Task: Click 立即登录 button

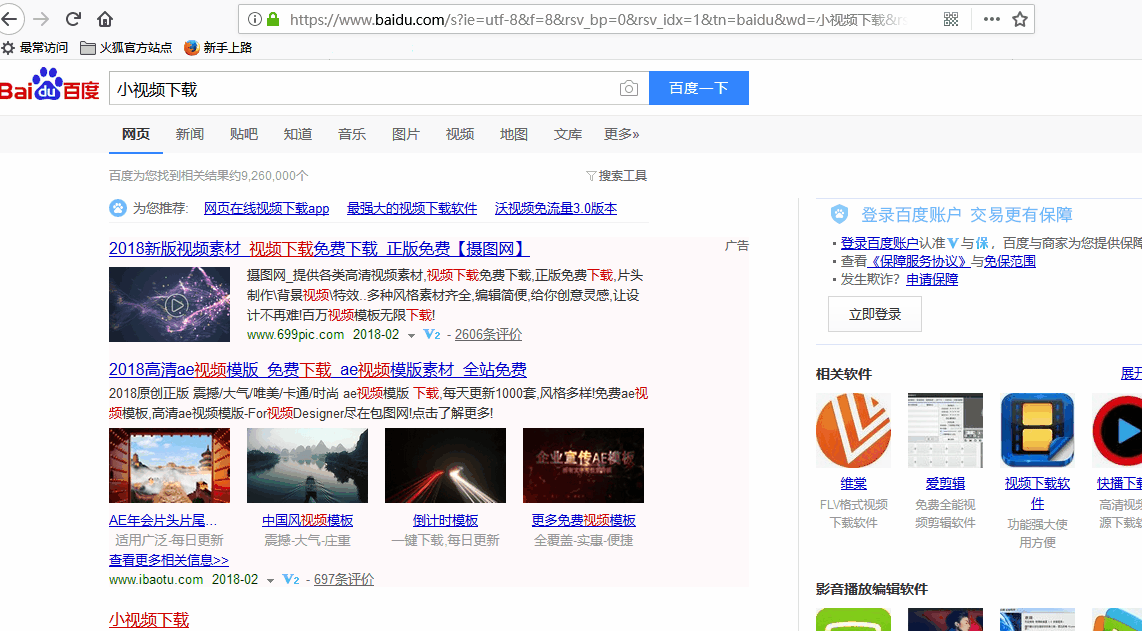Action: pyautogui.click(x=875, y=314)
